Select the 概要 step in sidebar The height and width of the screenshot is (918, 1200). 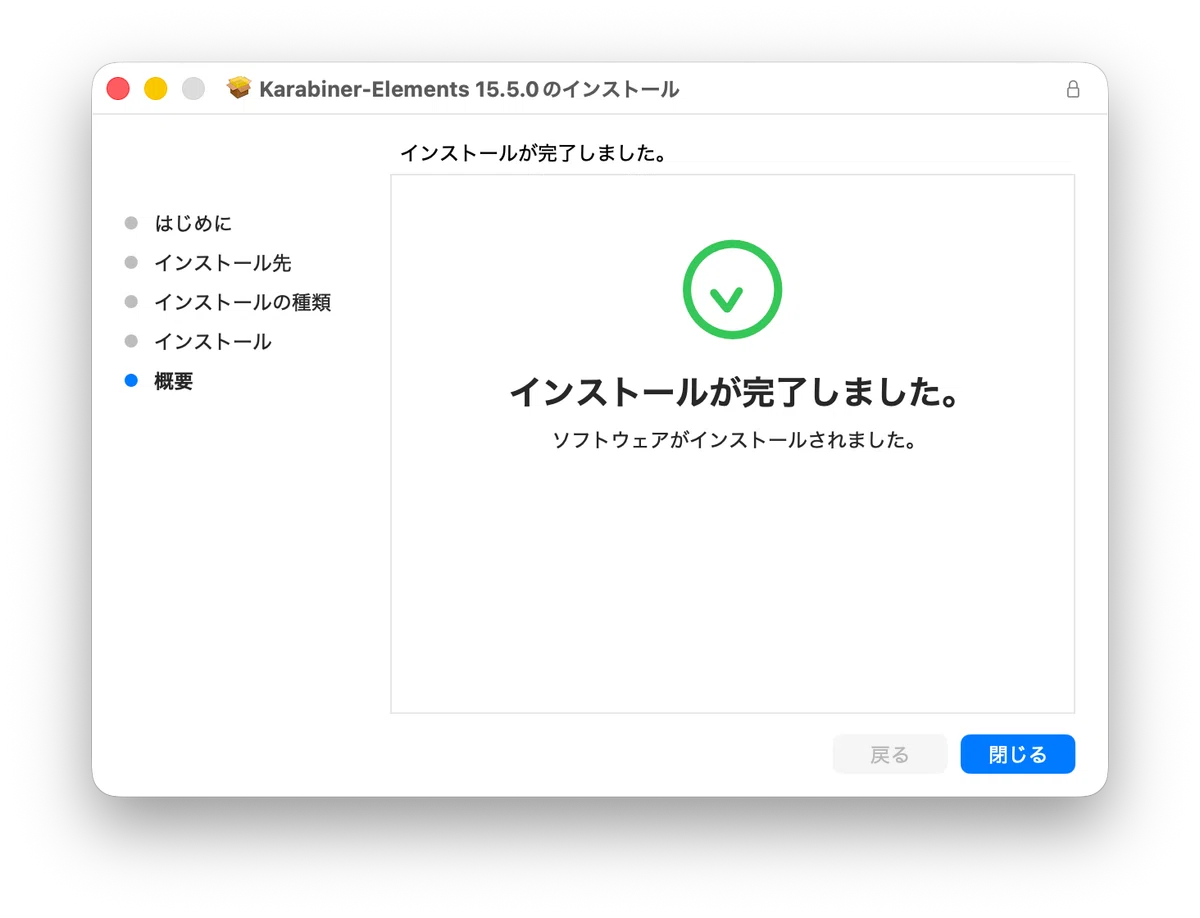click(x=173, y=381)
